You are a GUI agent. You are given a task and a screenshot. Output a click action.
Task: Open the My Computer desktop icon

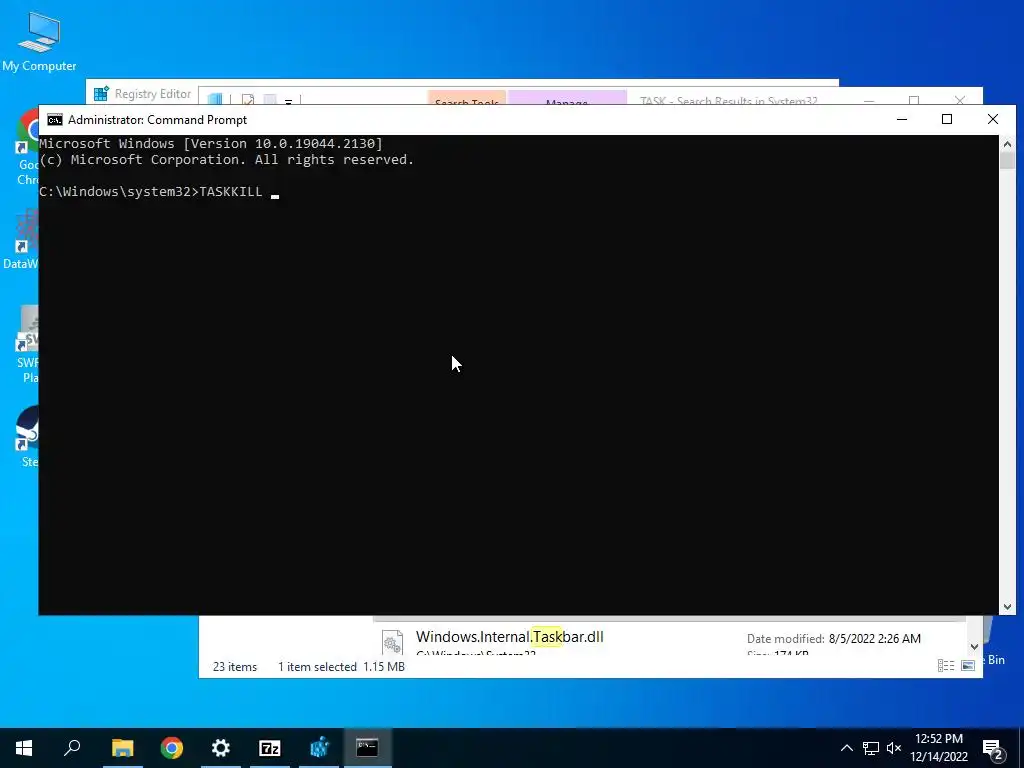(x=39, y=42)
